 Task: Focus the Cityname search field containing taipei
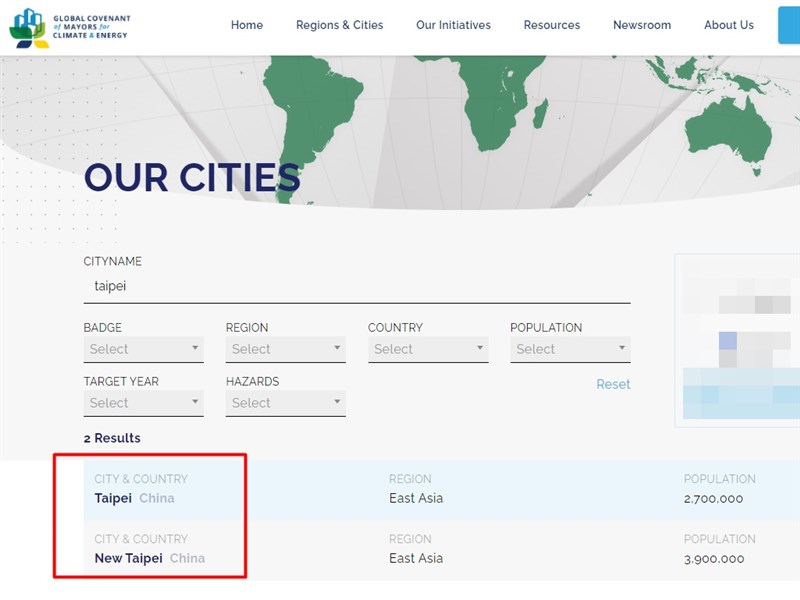[x=357, y=287]
